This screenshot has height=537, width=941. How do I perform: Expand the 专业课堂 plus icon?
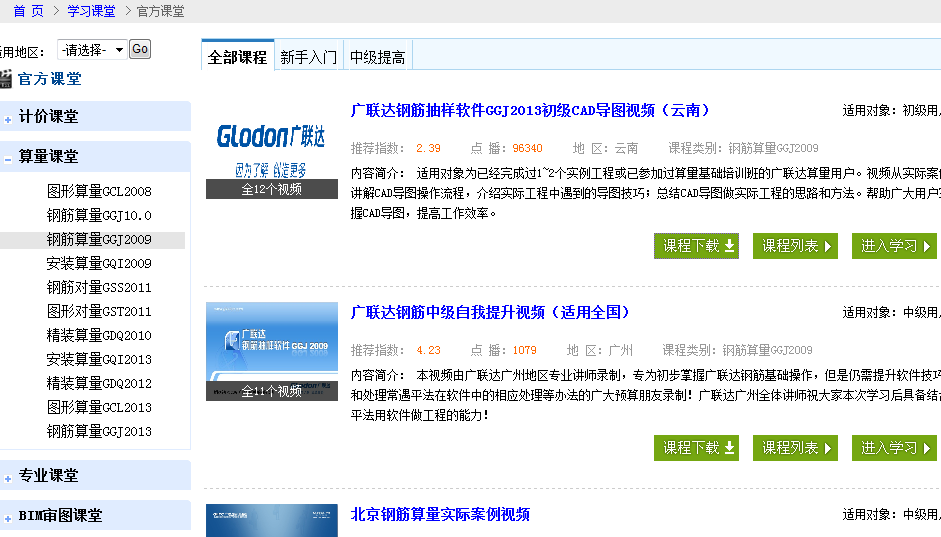pyautogui.click(x=8, y=478)
